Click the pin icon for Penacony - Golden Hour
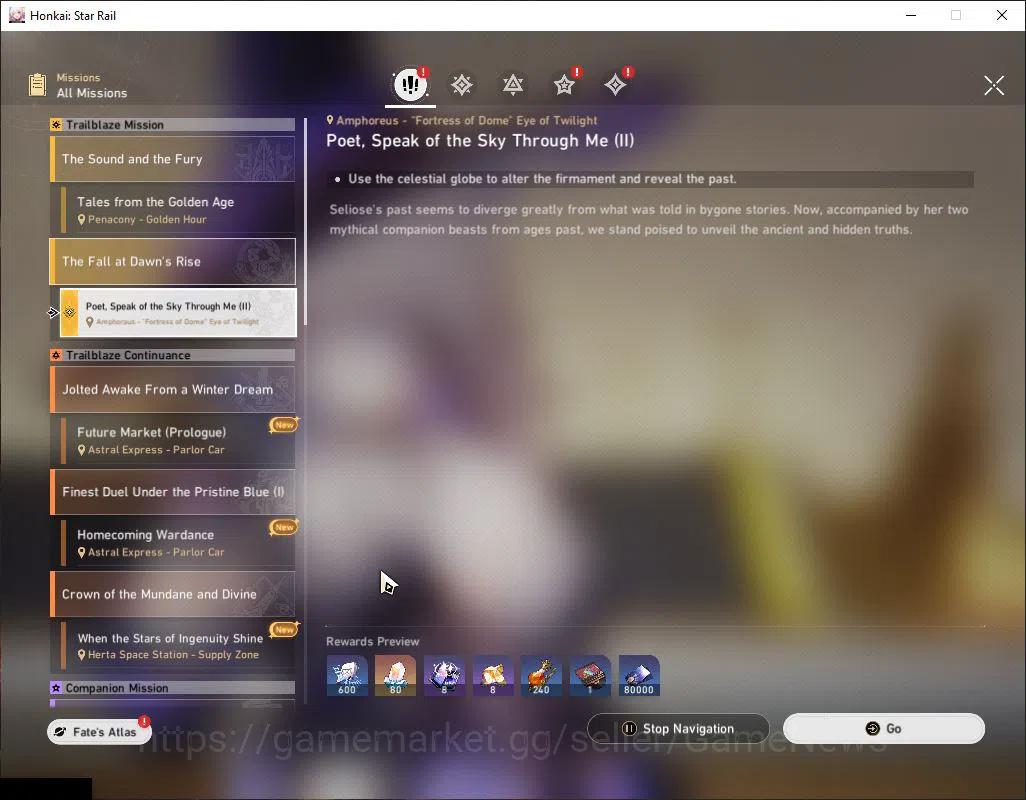1026x800 pixels. [81, 220]
